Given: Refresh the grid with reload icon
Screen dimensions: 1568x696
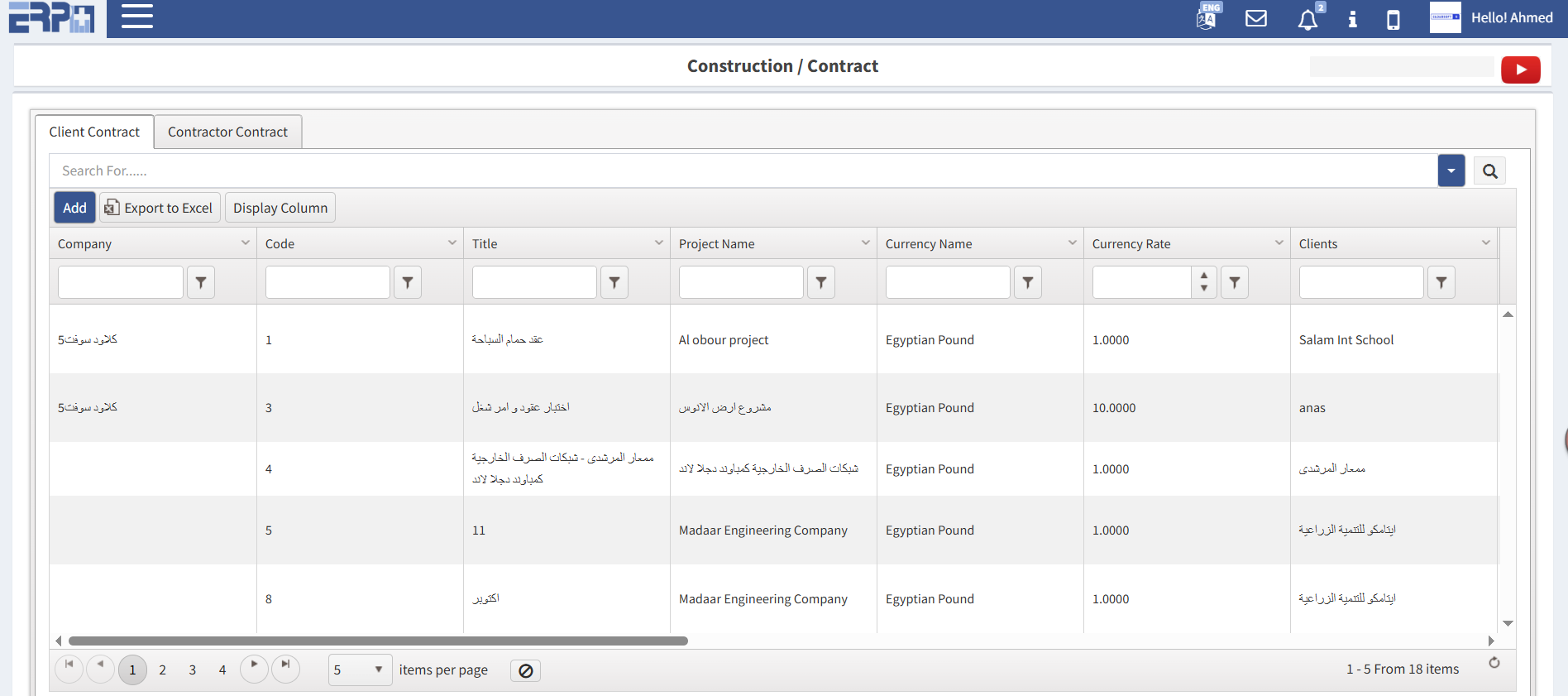Looking at the screenshot, I should click(1494, 663).
